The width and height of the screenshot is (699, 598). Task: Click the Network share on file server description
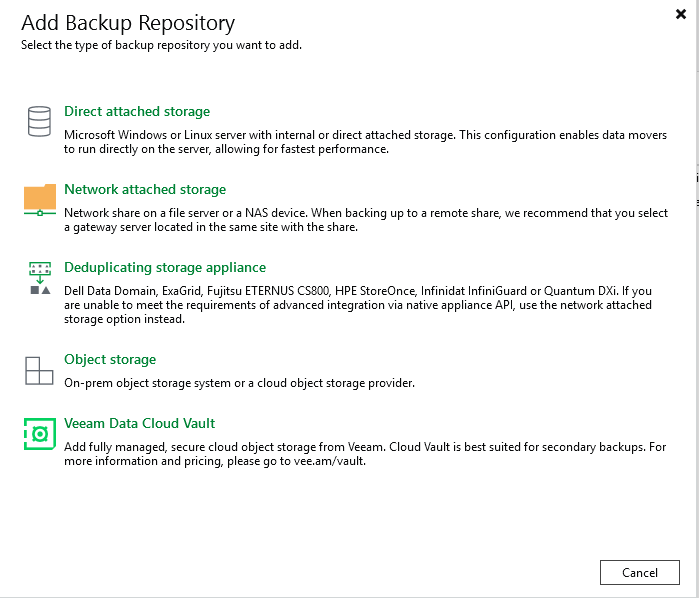pyautogui.click(x=365, y=220)
